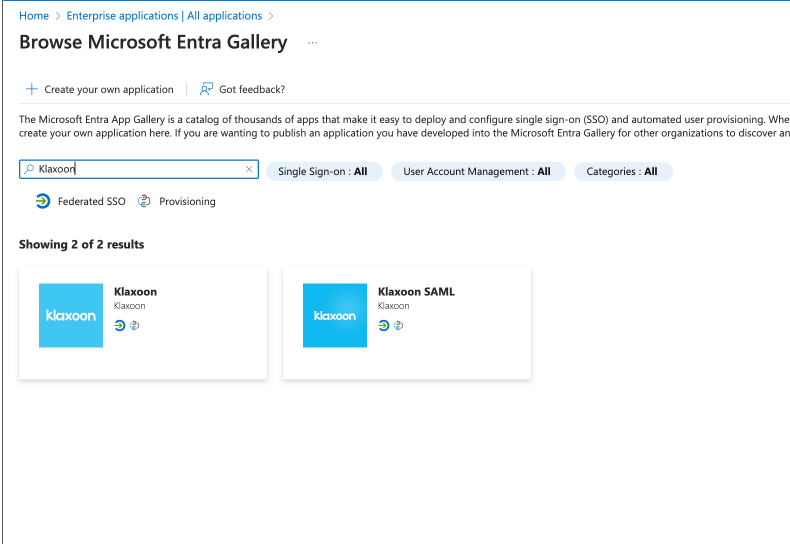Clear the Klaxoon search text with X
The image size is (790, 544).
(x=249, y=170)
